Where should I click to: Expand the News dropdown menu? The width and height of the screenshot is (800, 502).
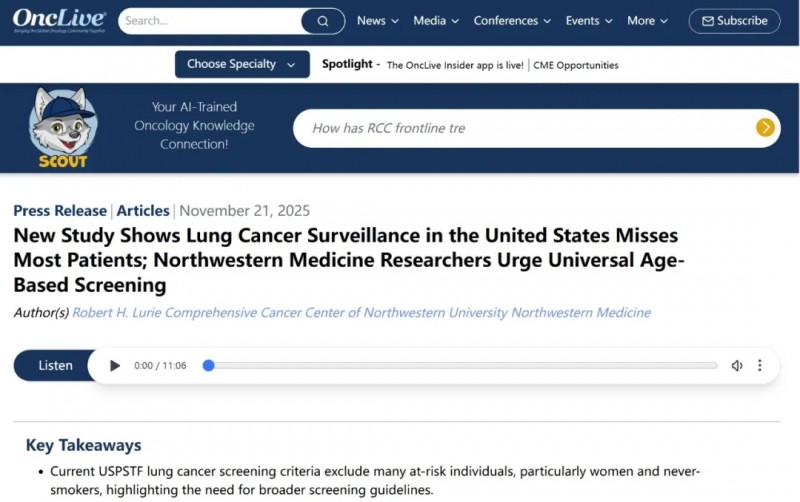coord(377,21)
